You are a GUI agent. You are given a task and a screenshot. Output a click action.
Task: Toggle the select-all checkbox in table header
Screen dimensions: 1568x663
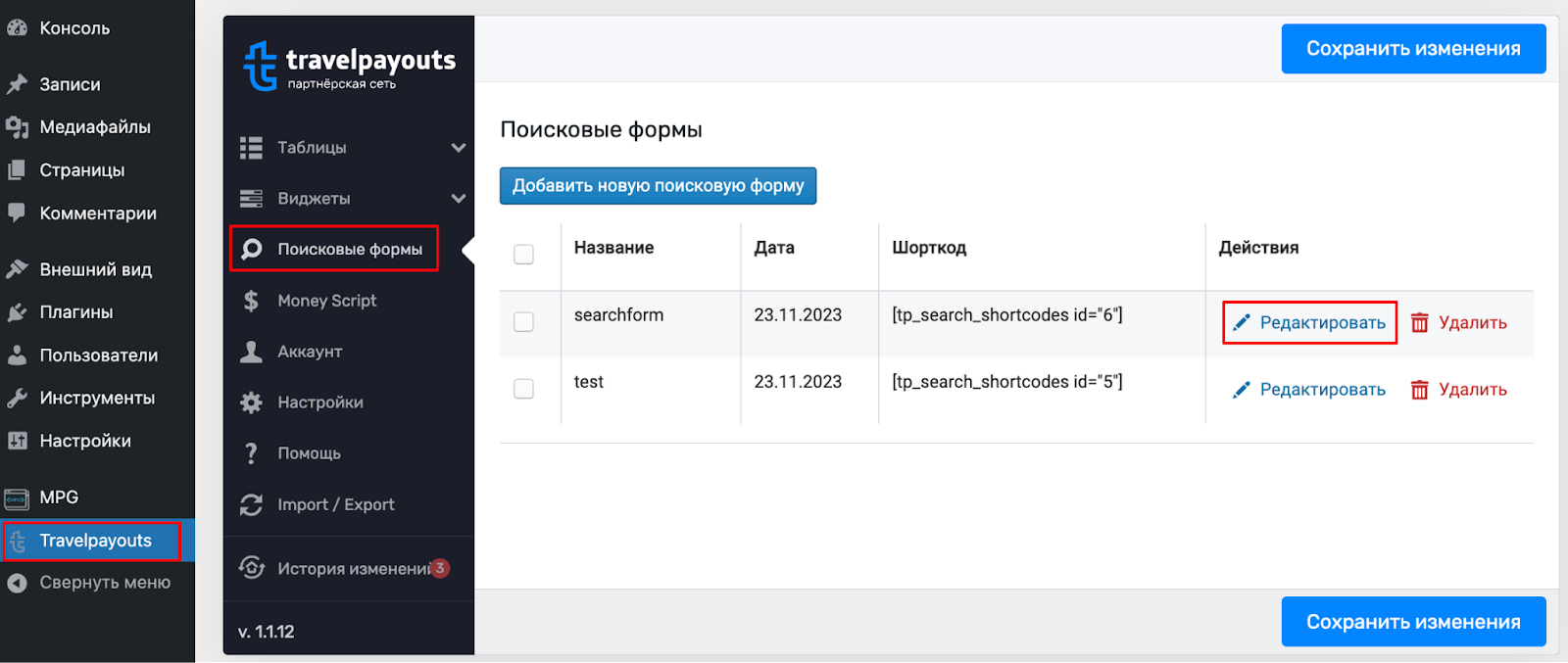coord(524,255)
